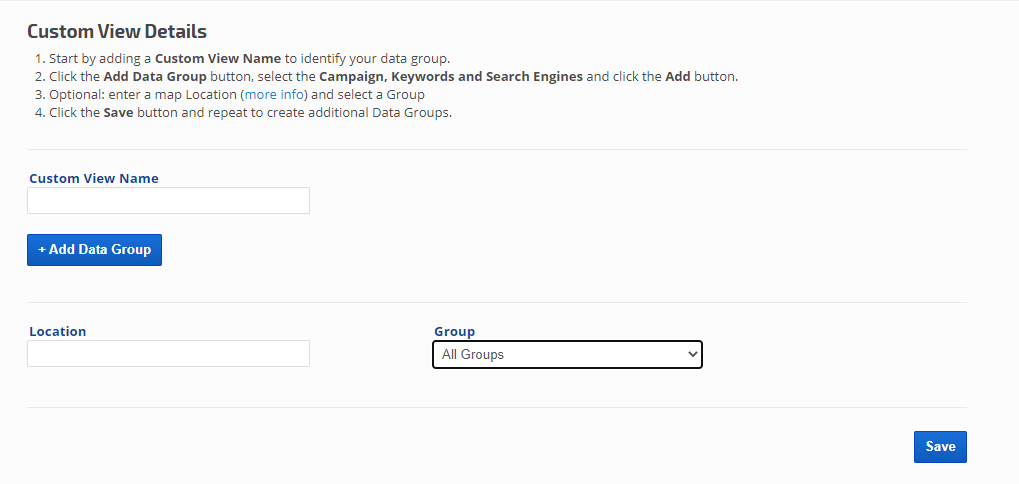Click the Custom View Name text field
Viewport: 1019px width, 484px height.
168,201
